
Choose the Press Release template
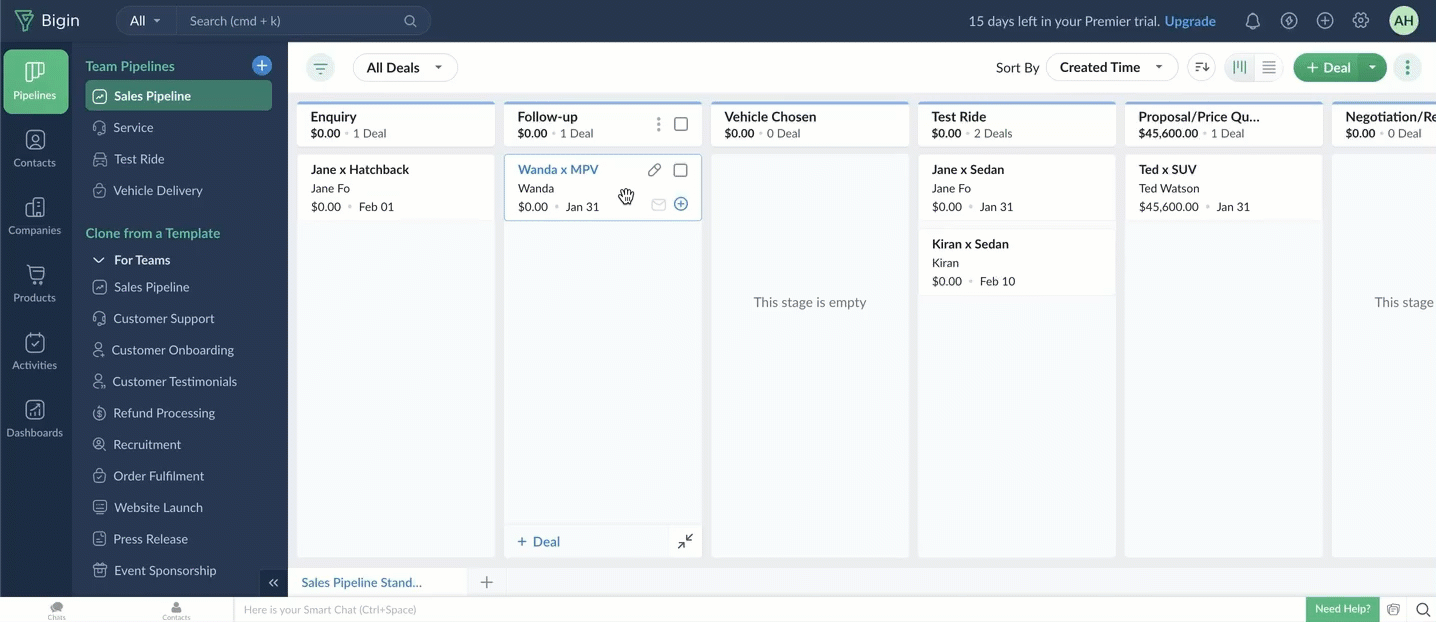[150, 539]
